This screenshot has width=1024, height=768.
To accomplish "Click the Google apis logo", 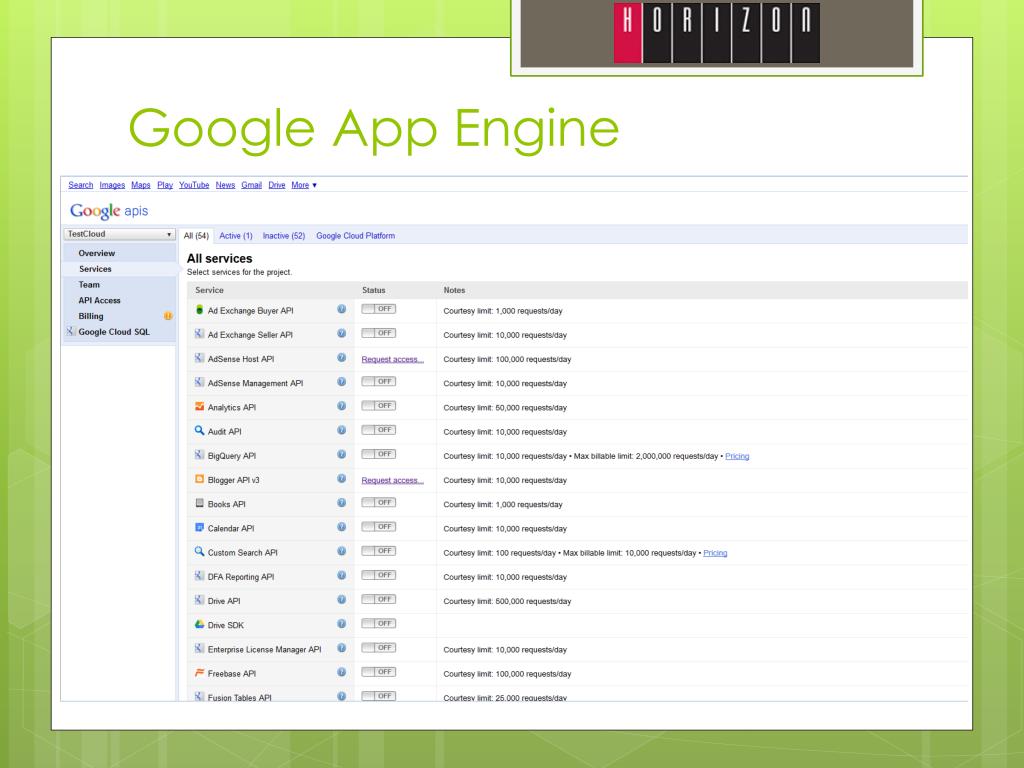I will coord(109,210).
